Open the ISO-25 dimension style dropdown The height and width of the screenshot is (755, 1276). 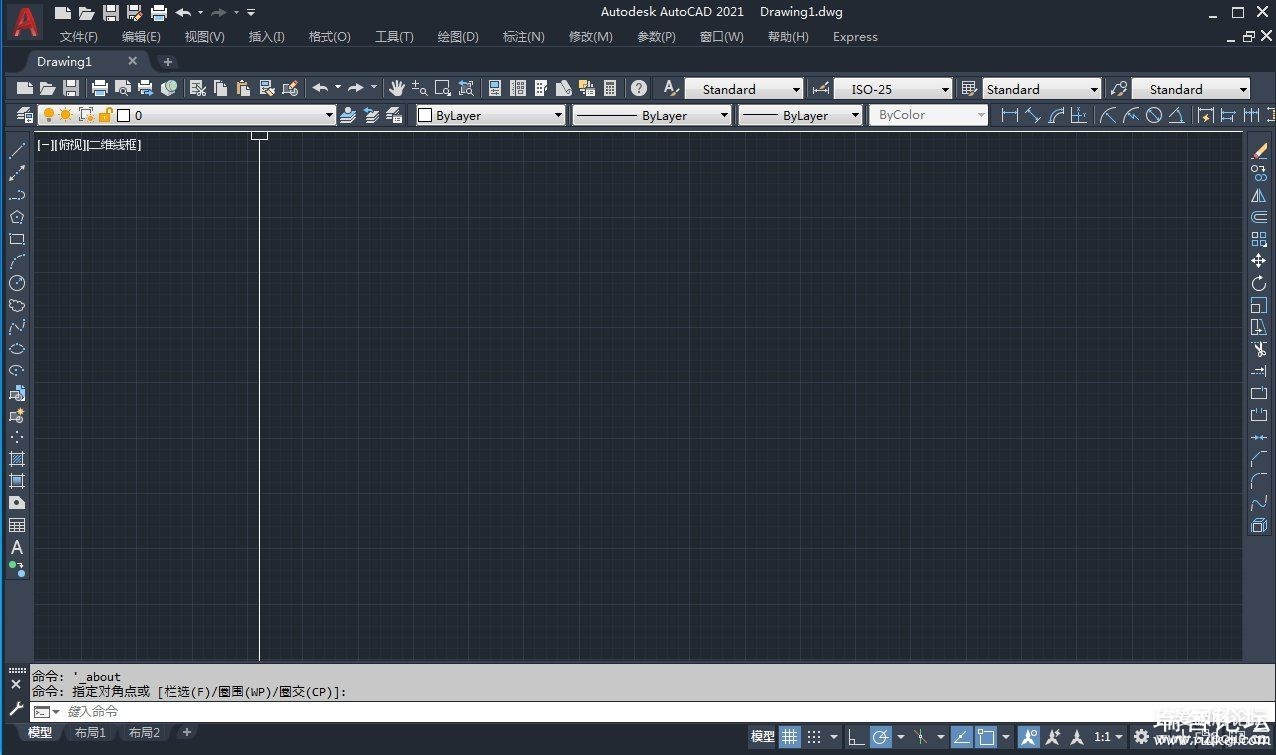945,89
